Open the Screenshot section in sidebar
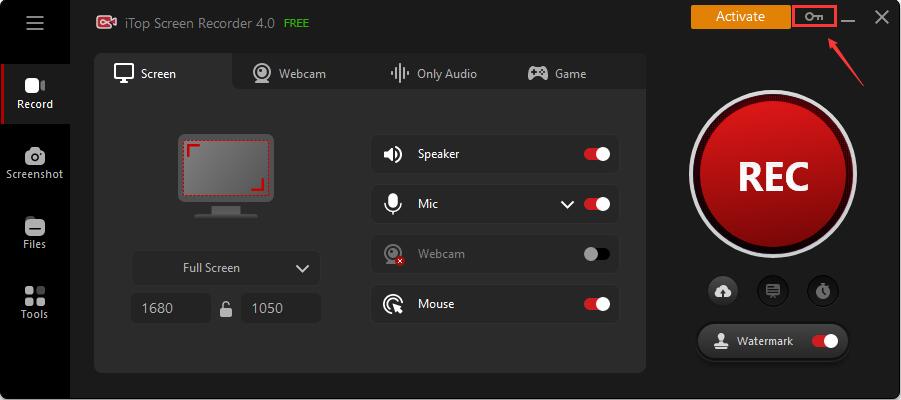This screenshot has height=400, width=901. click(35, 163)
